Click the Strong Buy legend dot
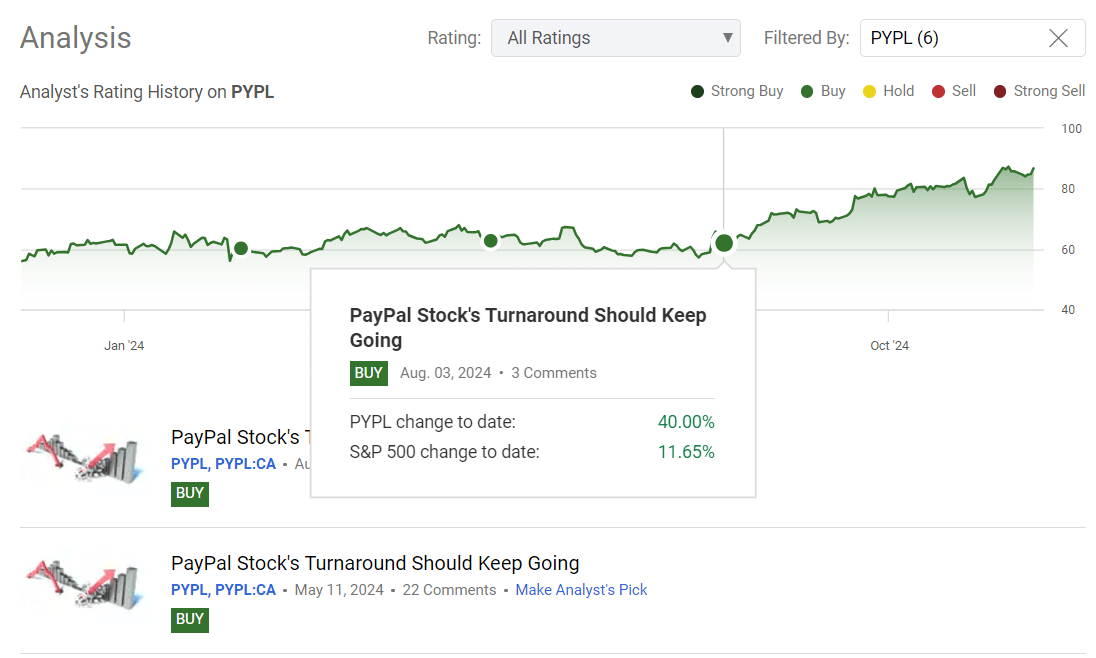The height and width of the screenshot is (658, 1096). pos(698,91)
